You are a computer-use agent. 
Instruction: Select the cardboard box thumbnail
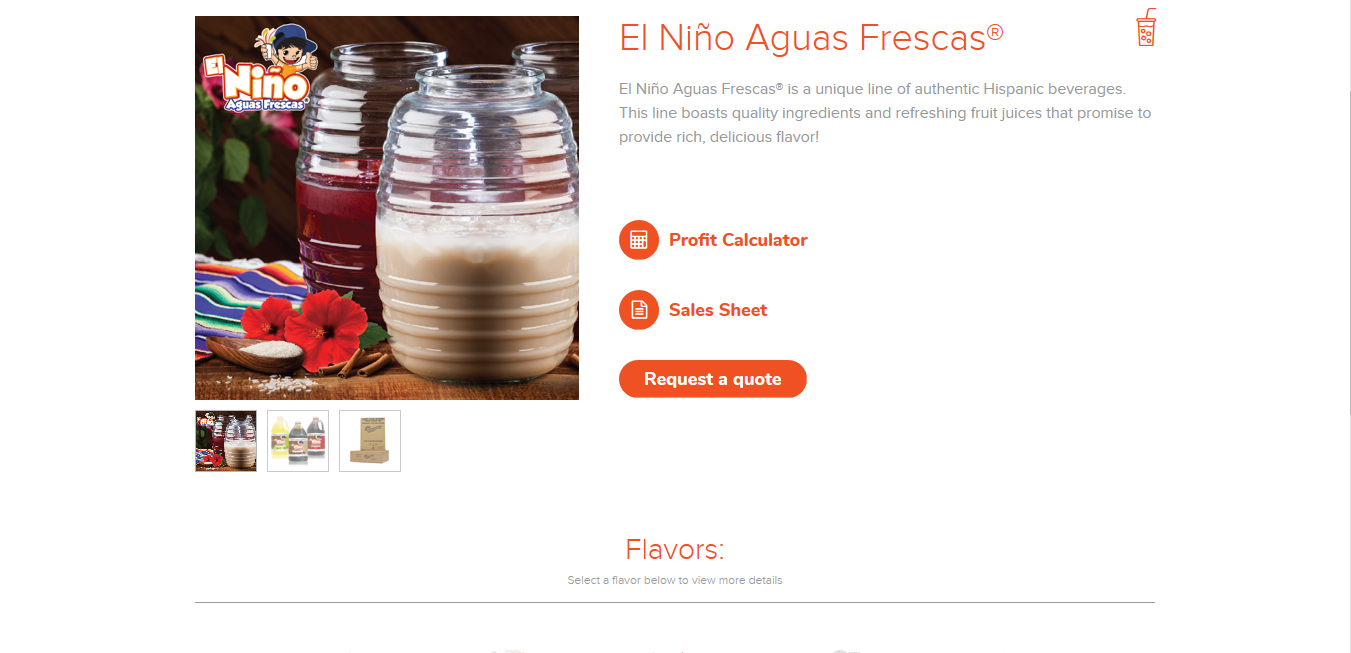370,441
